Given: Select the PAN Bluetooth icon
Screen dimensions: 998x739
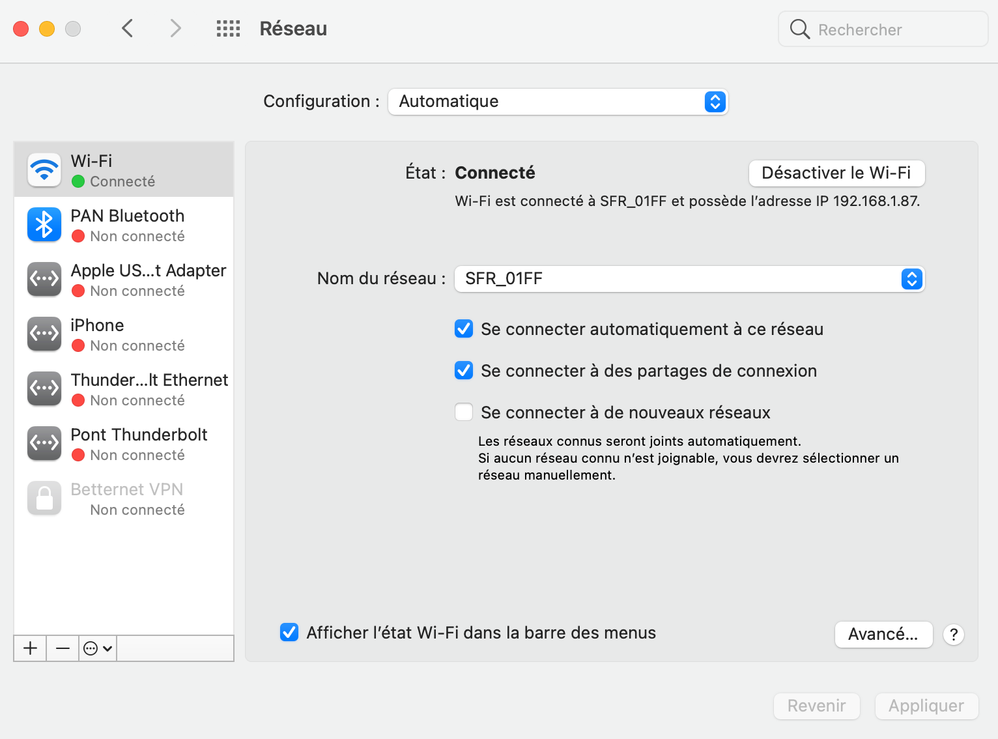Looking at the screenshot, I should point(44,225).
